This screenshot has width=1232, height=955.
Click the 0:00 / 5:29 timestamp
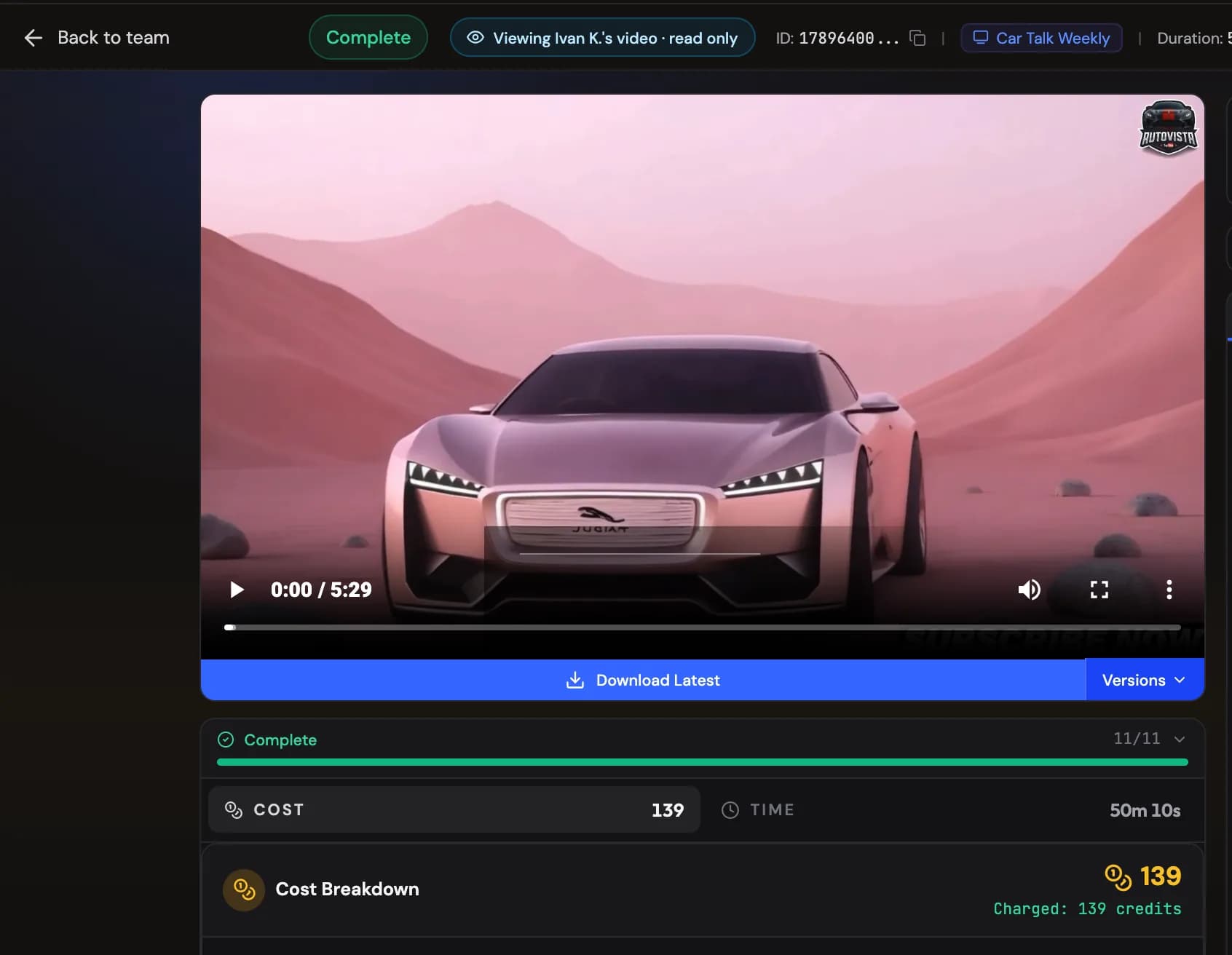pos(321,590)
